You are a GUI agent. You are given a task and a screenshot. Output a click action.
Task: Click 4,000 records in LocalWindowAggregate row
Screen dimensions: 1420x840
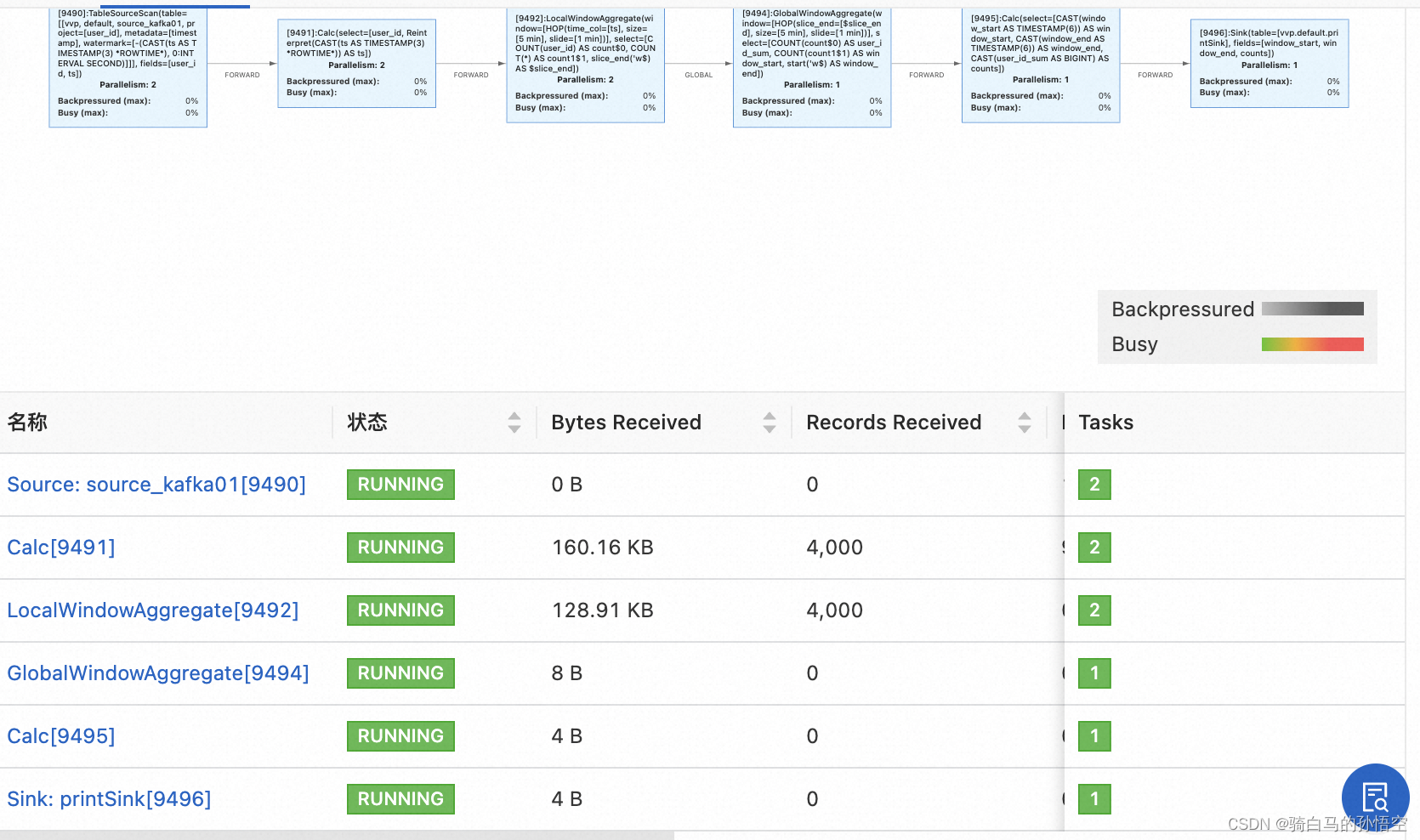tap(834, 610)
